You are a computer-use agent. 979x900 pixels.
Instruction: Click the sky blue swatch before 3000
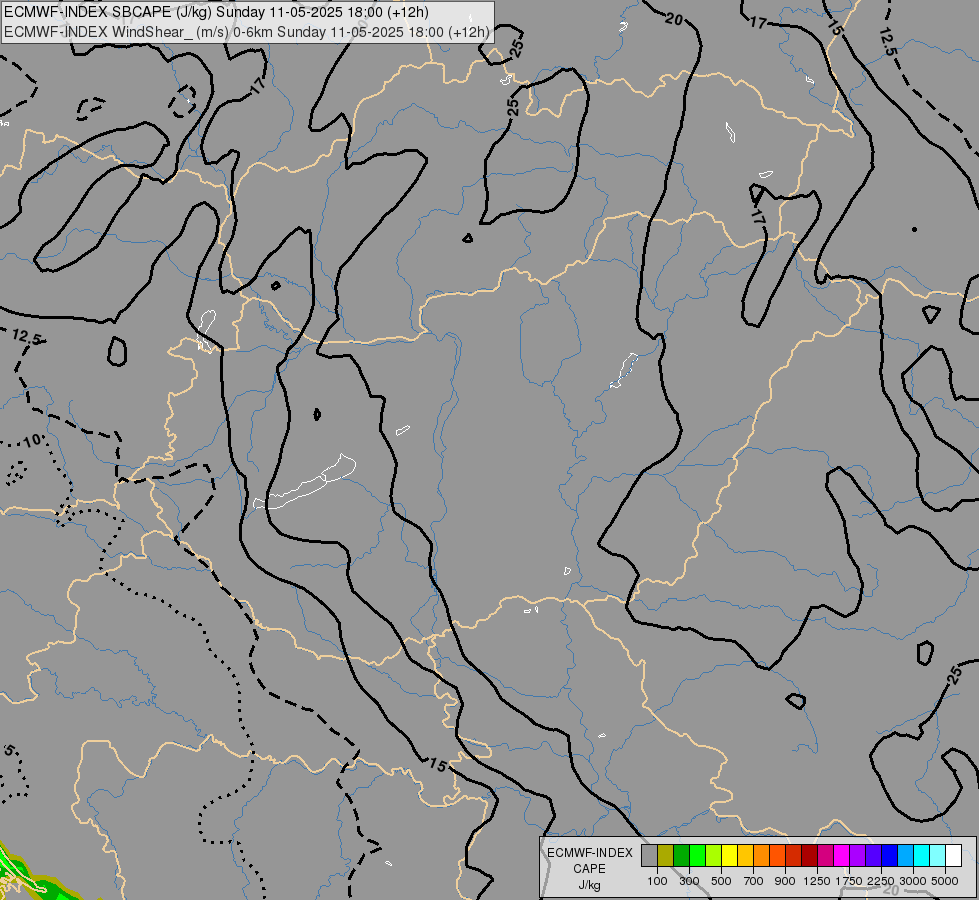tap(905, 856)
